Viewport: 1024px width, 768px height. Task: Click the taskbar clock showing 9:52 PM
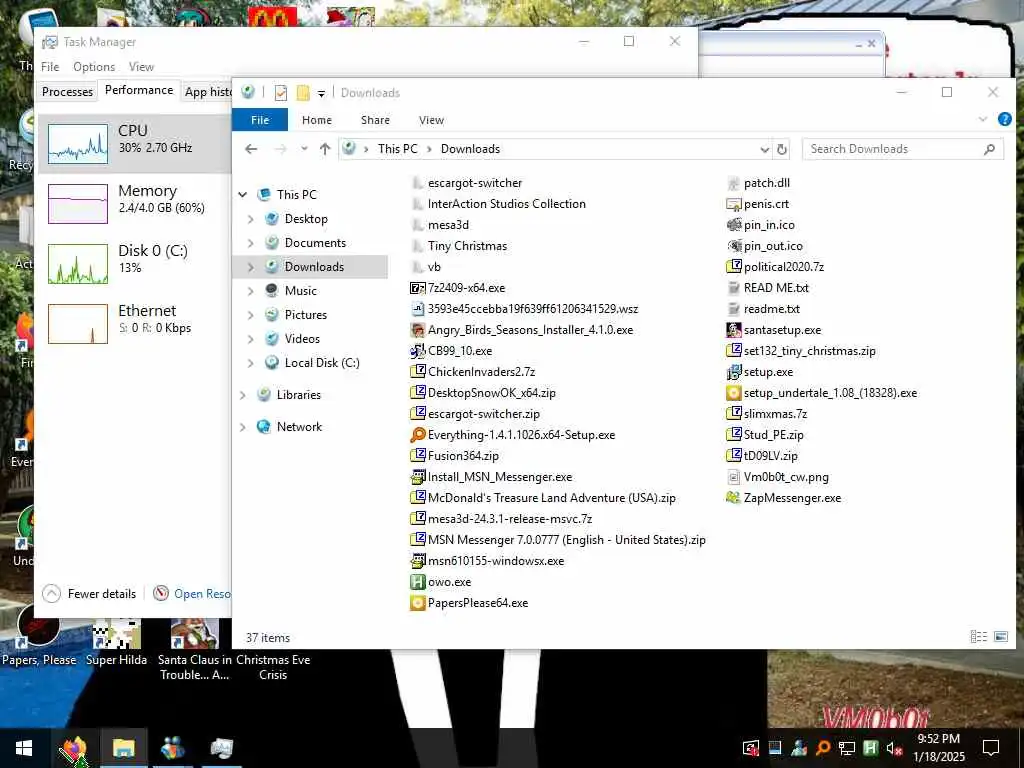(x=938, y=748)
